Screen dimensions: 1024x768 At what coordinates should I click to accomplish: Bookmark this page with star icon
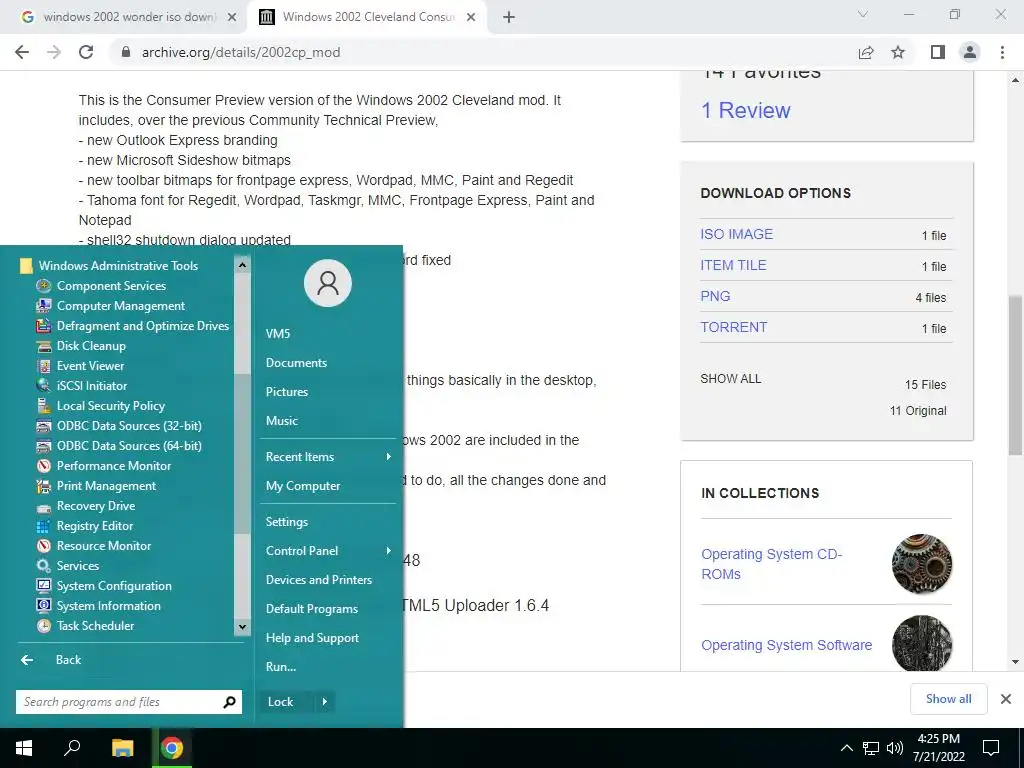point(898,52)
